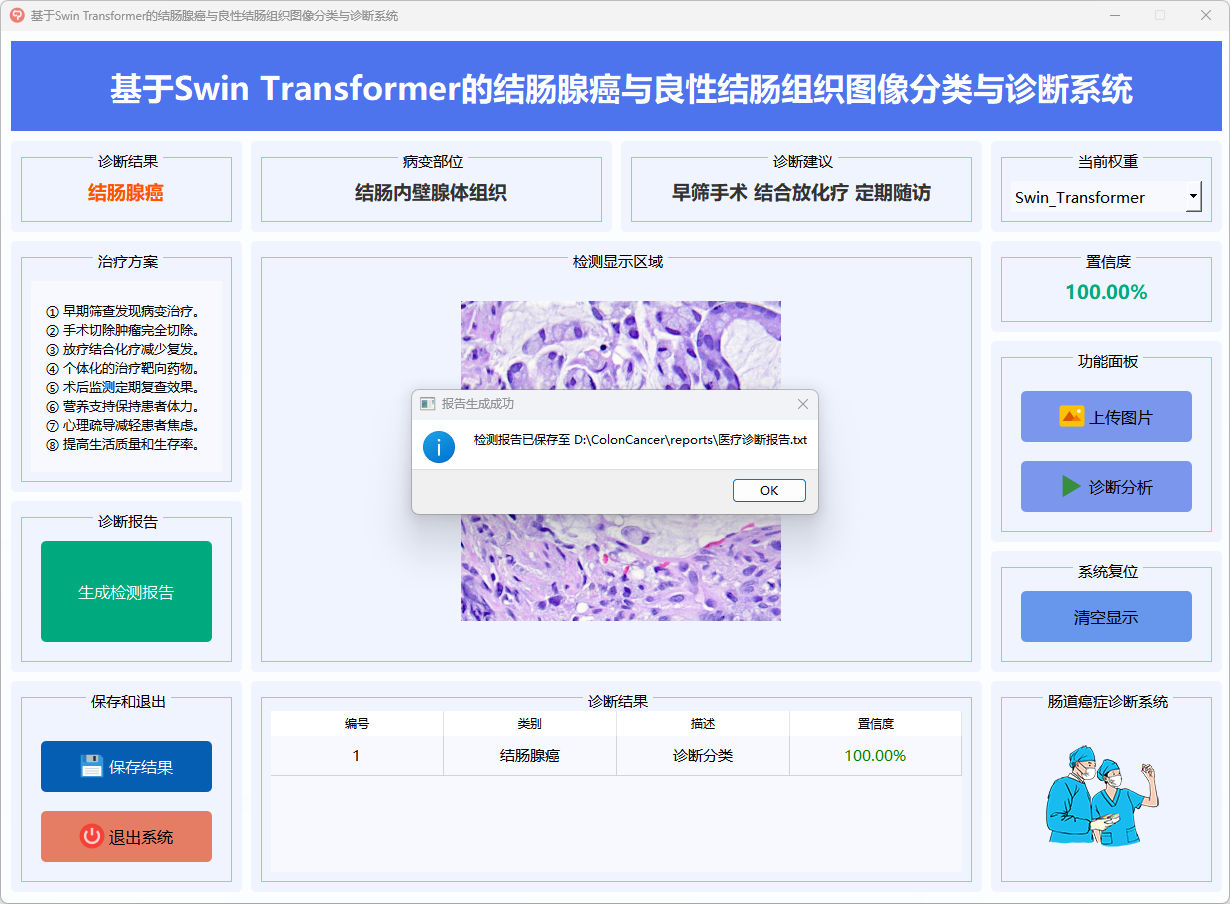Click the red power exit icon
The height and width of the screenshot is (904, 1230).
point(92,837)
